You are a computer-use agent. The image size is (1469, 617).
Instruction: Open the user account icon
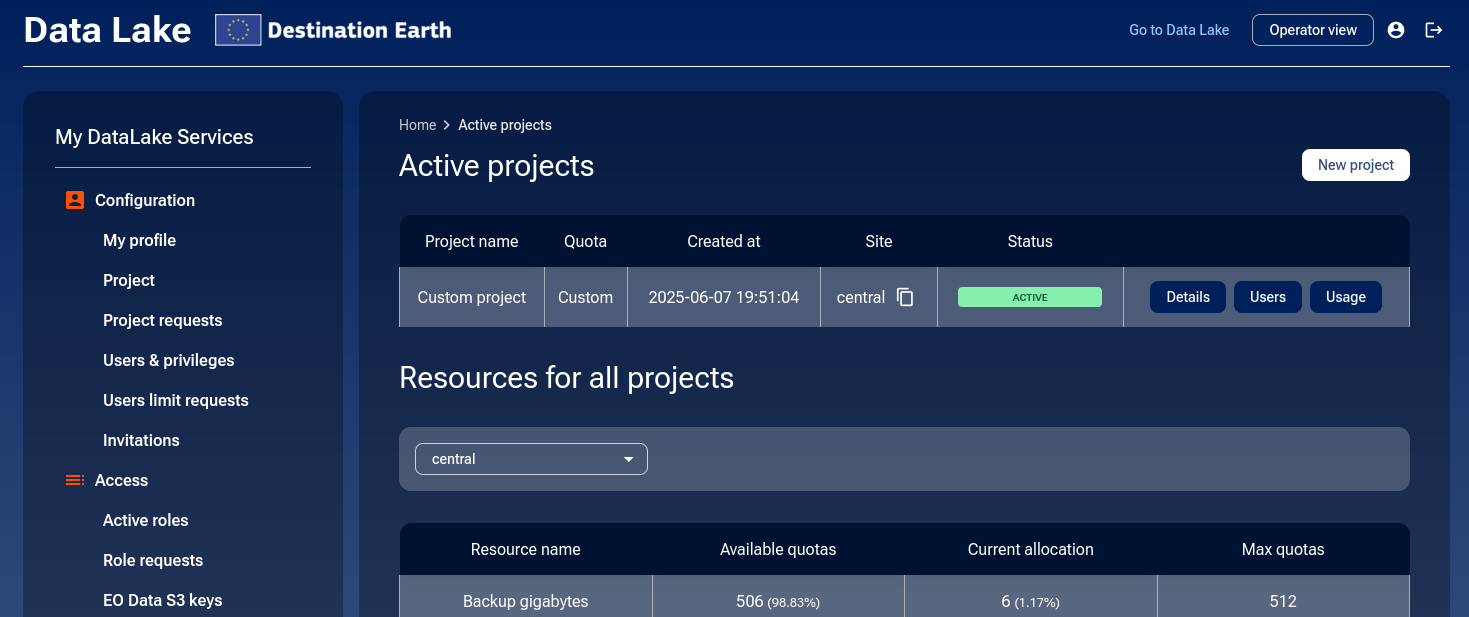tap(1396, 30)
